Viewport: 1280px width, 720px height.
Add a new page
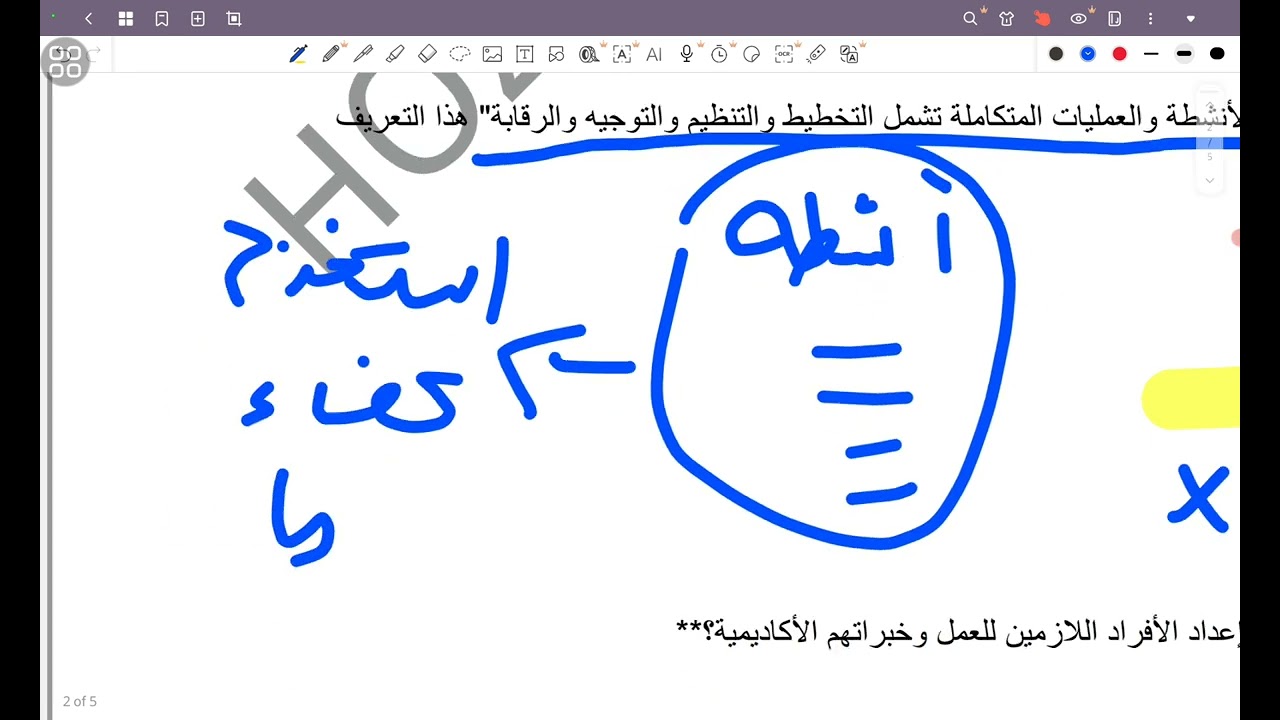(x=198, y=18)
